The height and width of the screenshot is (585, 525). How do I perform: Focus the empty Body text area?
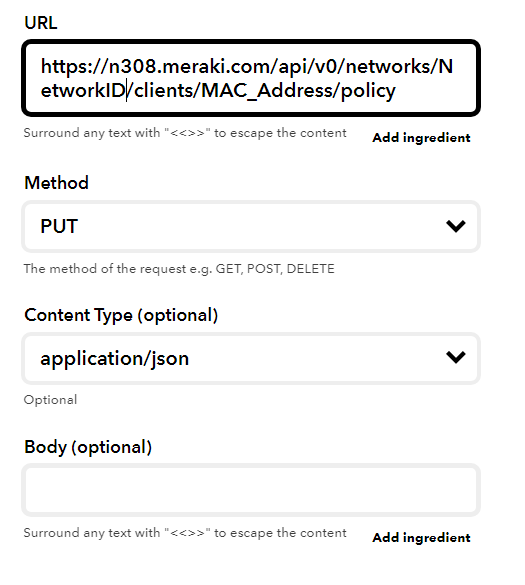click(251, 490)
